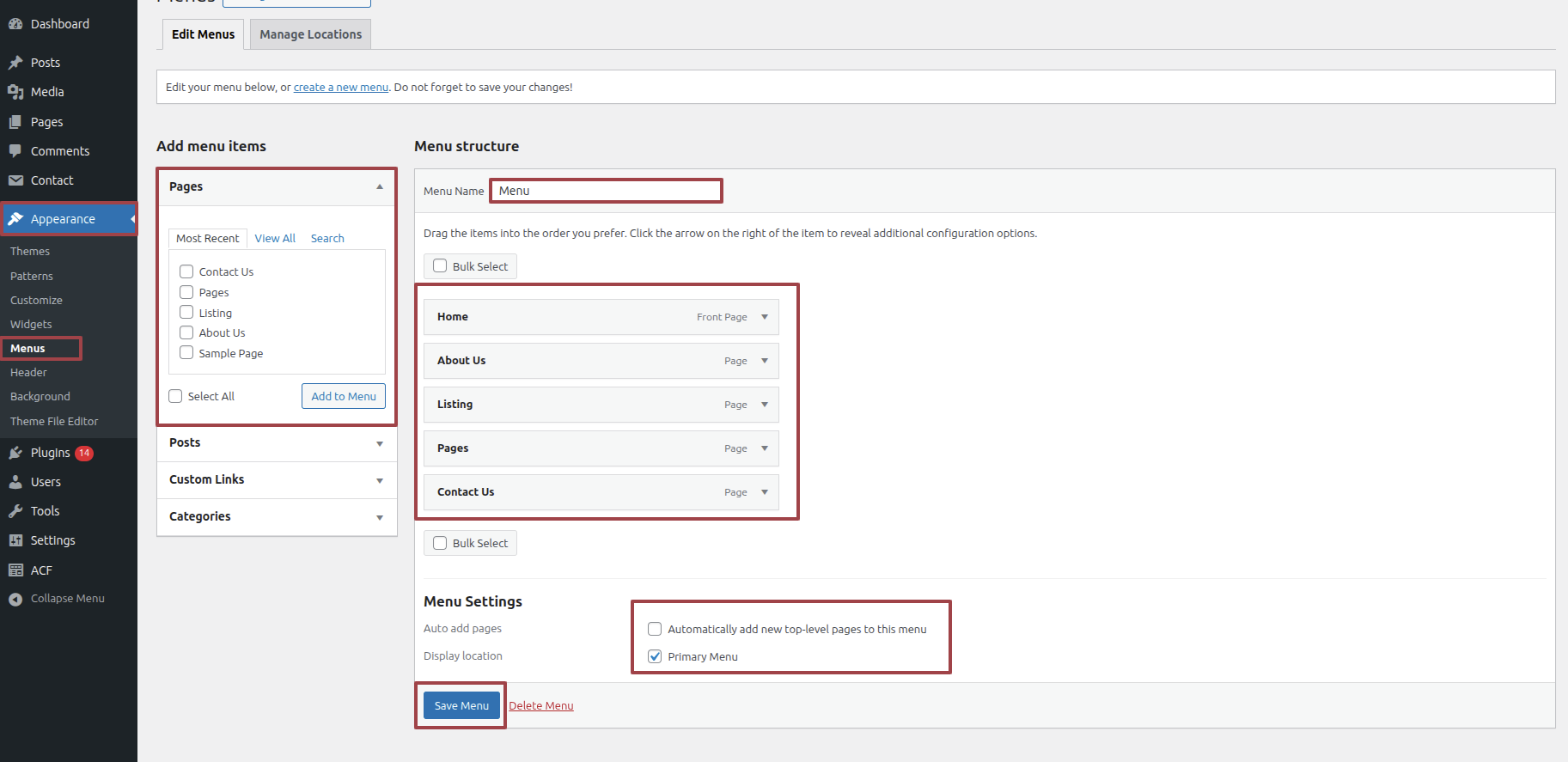Click the Delete Menu link
This screenshot has width=1568, height=762.
(x=540, y=706)
